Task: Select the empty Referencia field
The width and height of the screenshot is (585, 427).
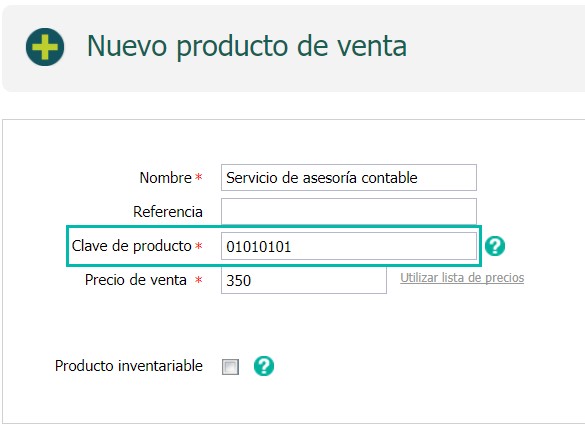Action: tap(348, 211)
